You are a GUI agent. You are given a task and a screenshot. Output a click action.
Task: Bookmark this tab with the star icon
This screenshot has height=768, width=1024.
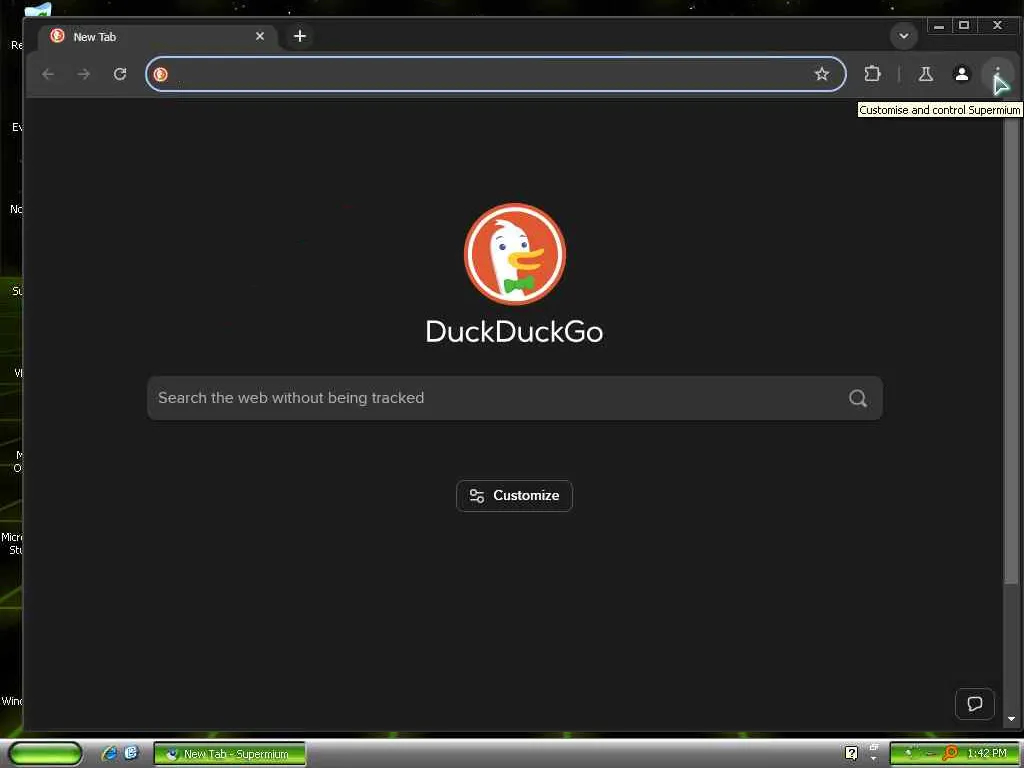822,74
